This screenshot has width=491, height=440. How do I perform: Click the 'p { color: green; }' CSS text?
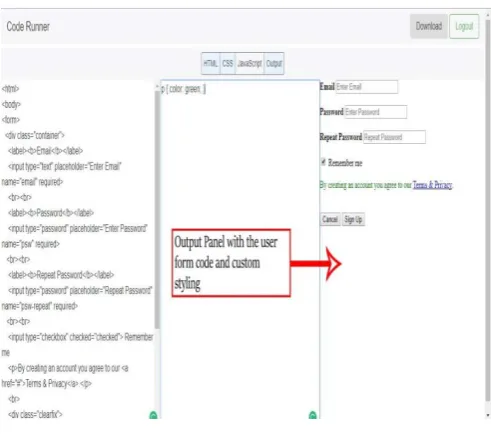tap(183, 89)
